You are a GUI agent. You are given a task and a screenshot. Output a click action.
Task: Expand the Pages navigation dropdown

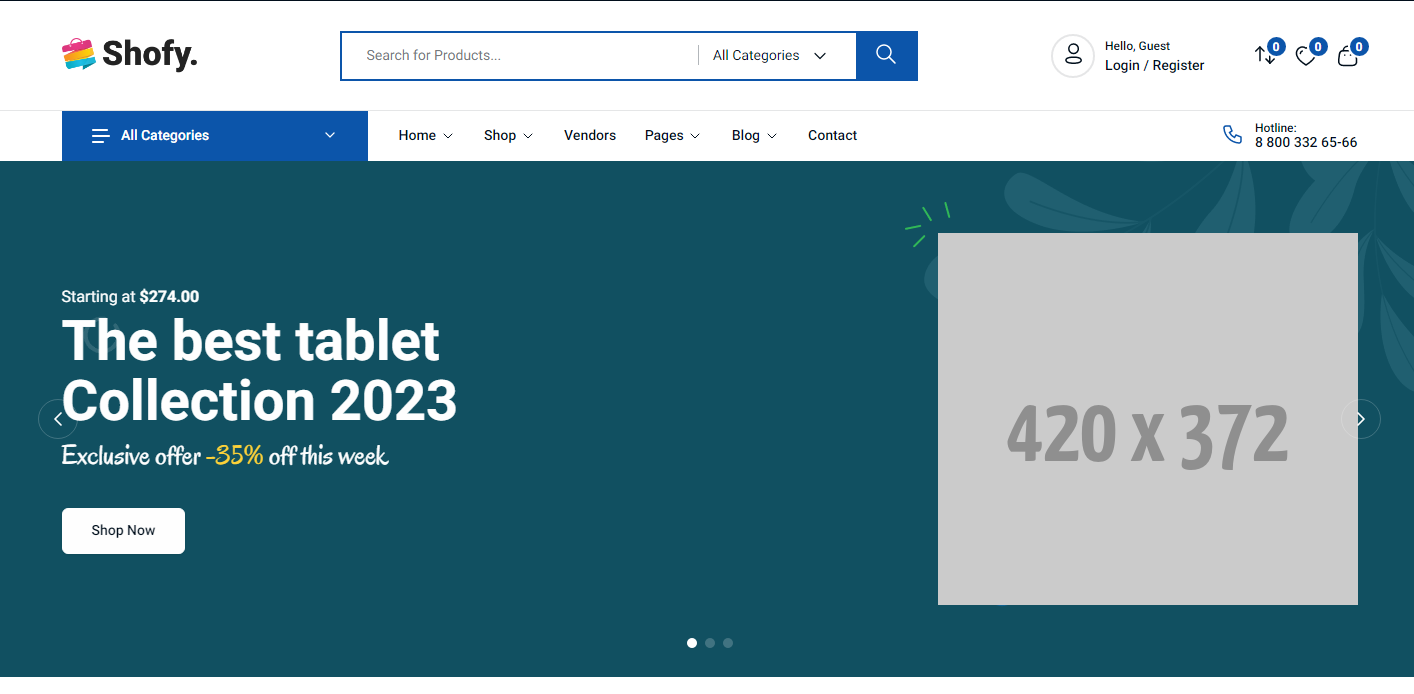[672, 136]
